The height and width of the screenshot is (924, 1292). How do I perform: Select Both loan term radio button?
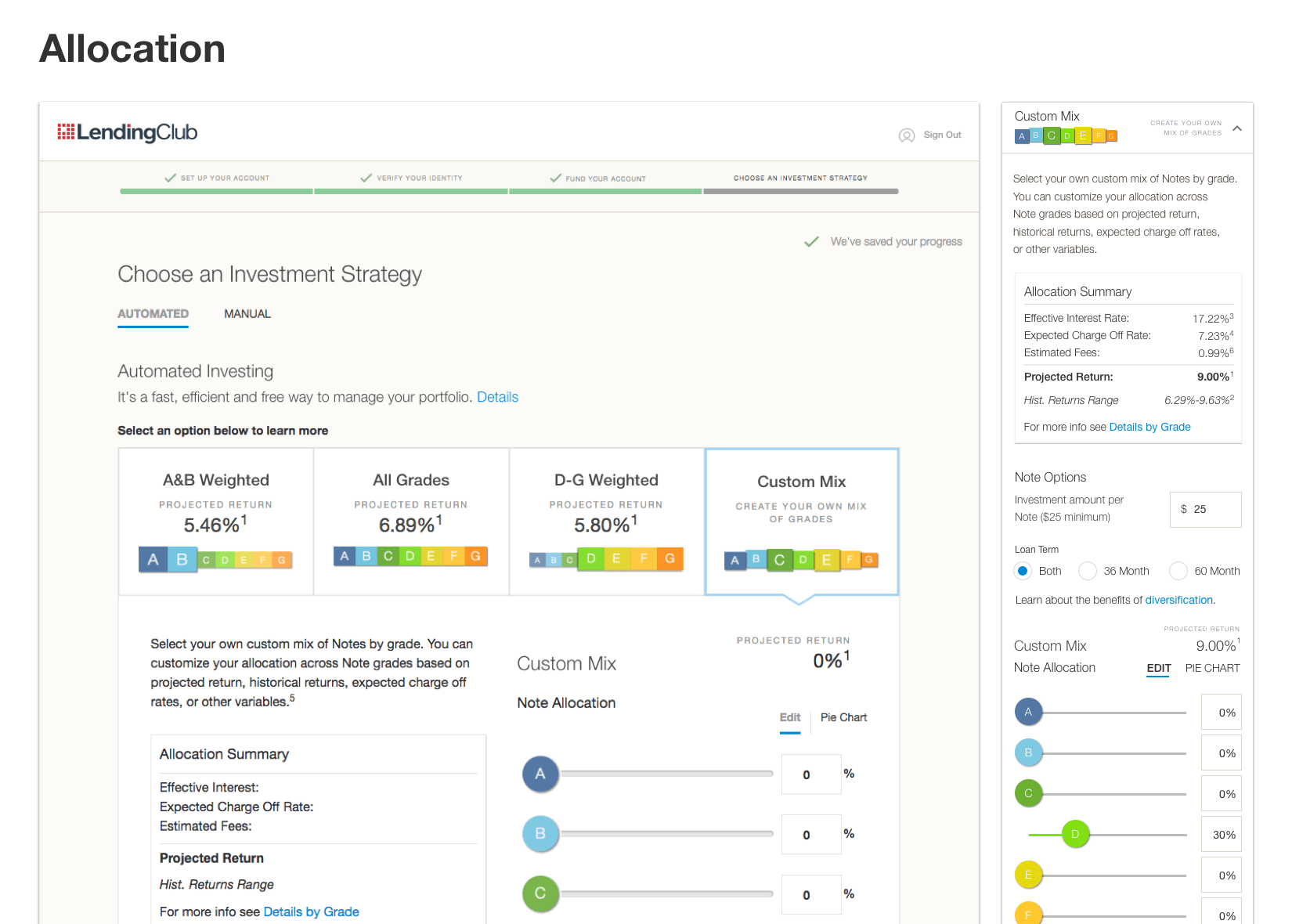1023,571
